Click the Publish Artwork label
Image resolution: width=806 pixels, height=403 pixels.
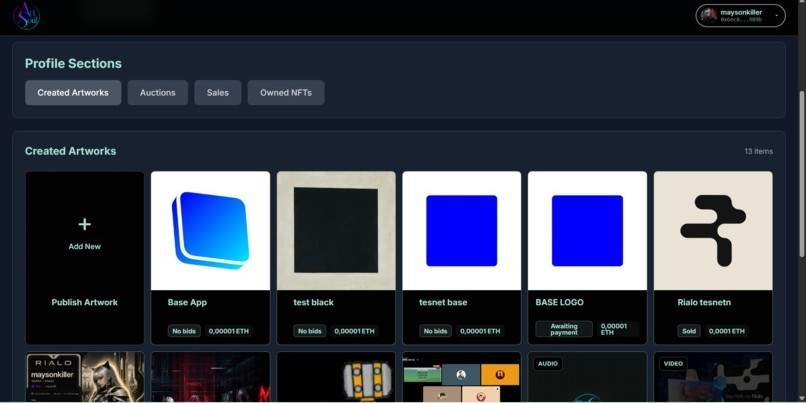[x=84, y=302]
